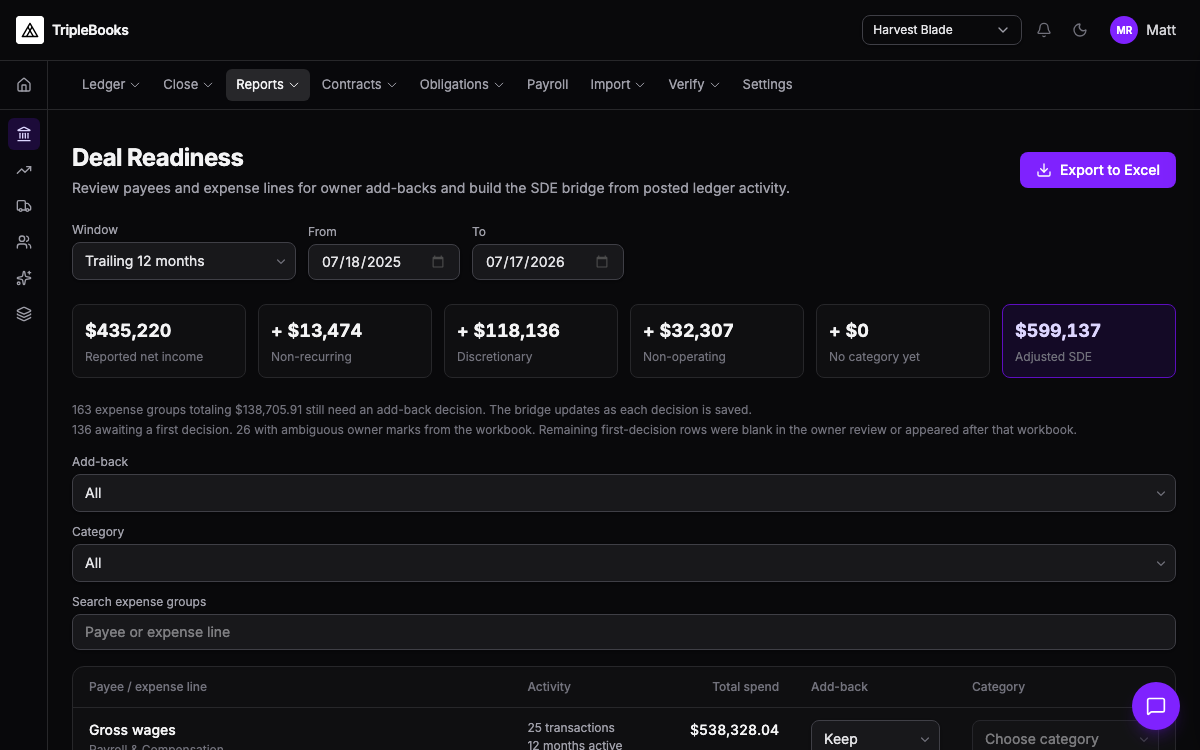This screenshot has width=1200, height=750.
Task: Open the layers stack sidebar icon
Action: click(x=24, y=314)
